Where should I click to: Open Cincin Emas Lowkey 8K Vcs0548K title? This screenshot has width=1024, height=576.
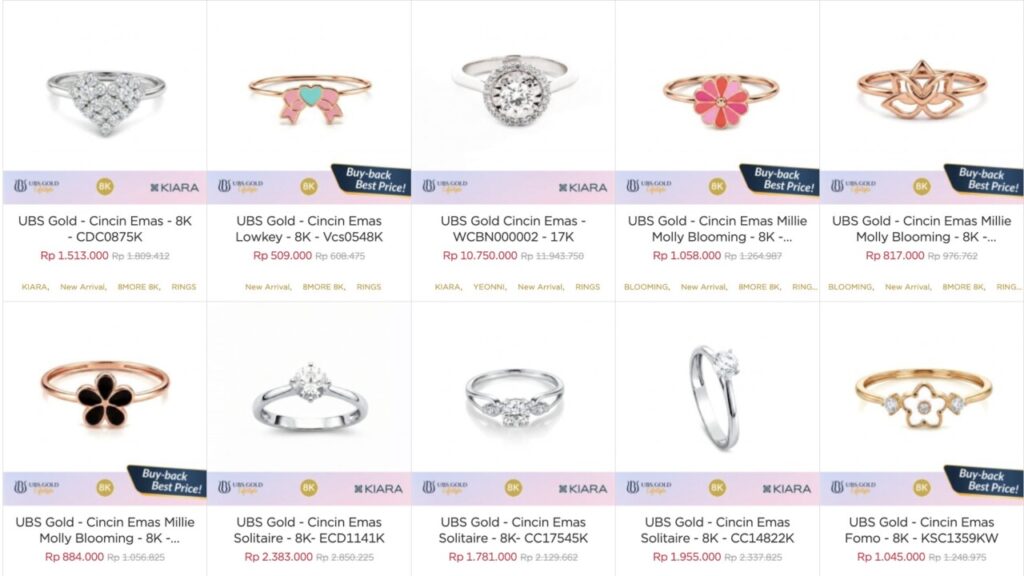click(310, 229)
